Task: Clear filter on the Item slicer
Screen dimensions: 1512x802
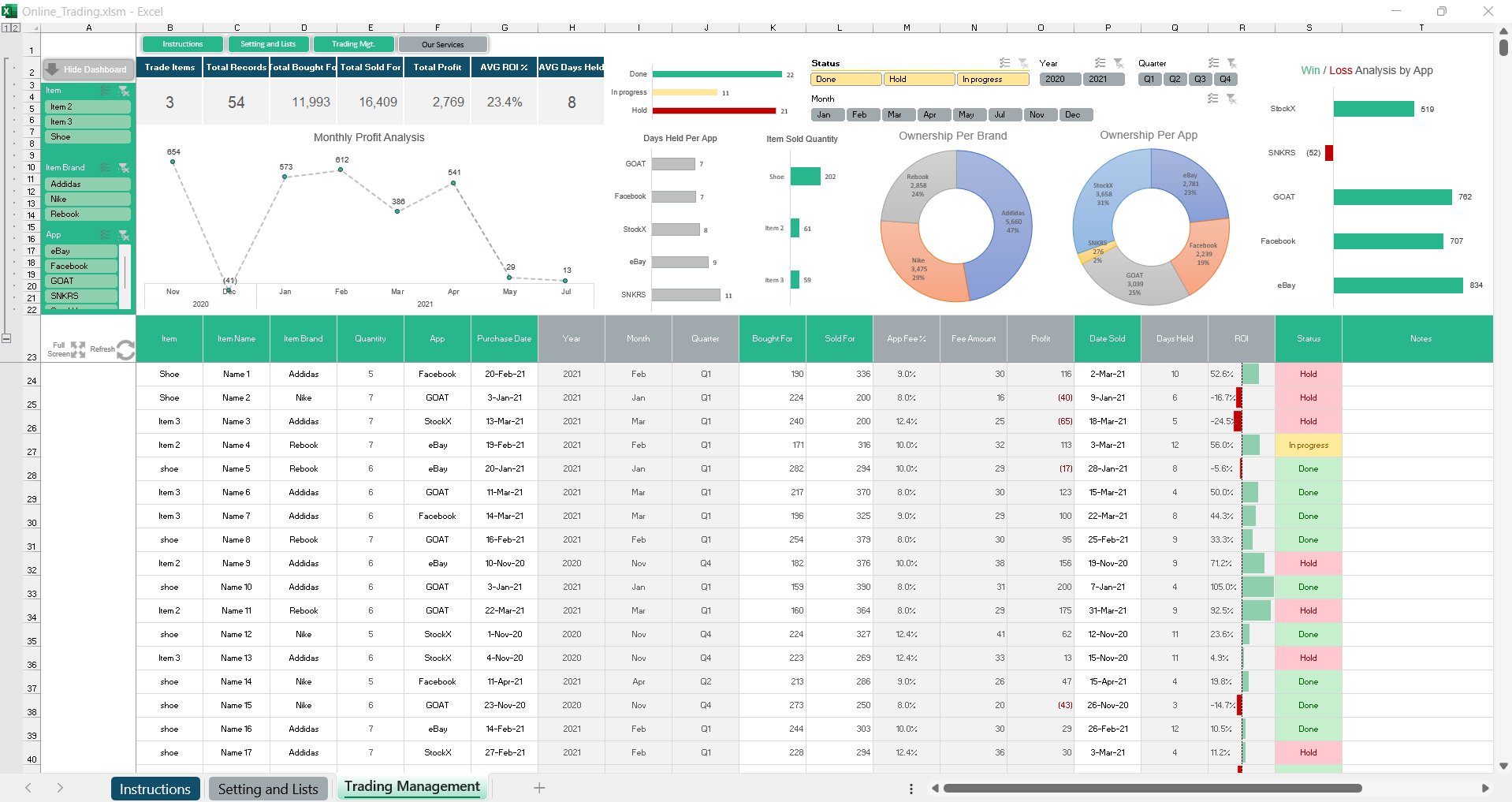Action: tap(124, 91)
